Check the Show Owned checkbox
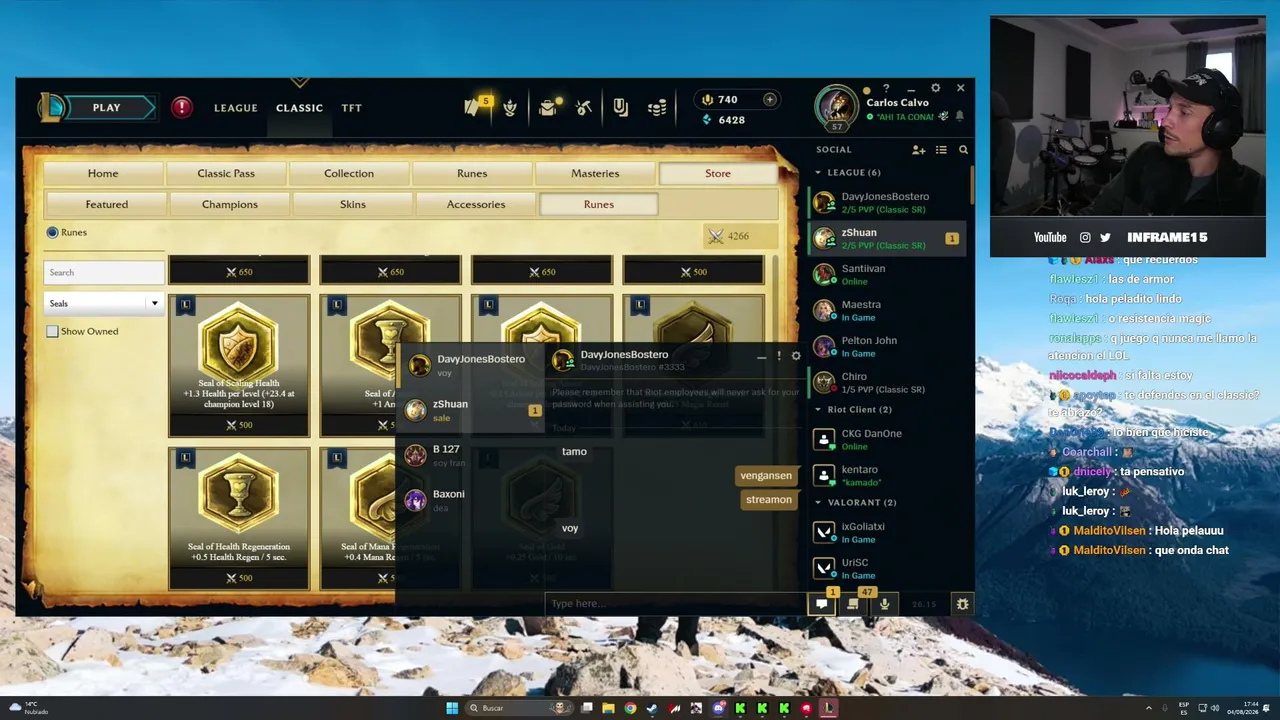Image resolution: width=1280 pixels, height=720 pixels. [x=52, y=331]
